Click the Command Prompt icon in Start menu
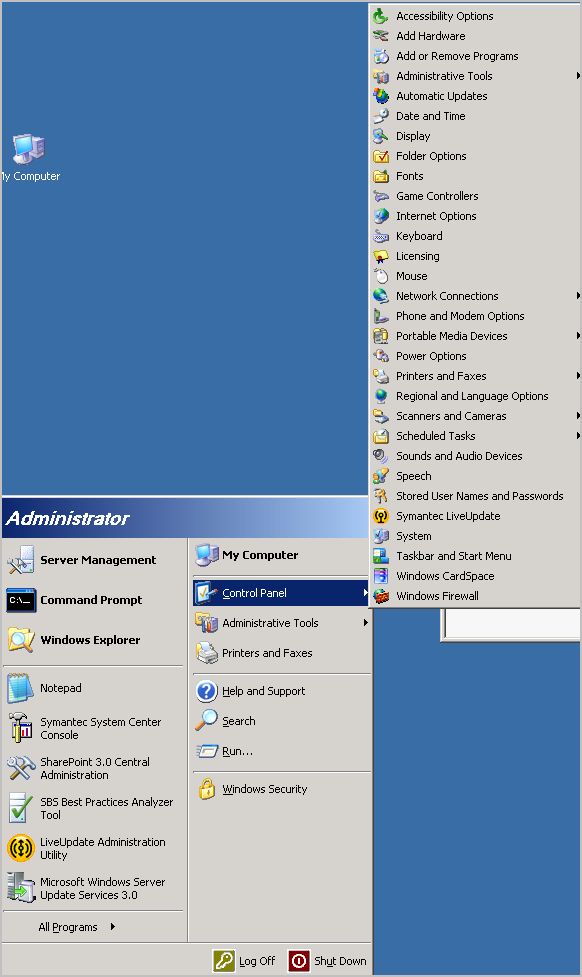 (21, 600)
